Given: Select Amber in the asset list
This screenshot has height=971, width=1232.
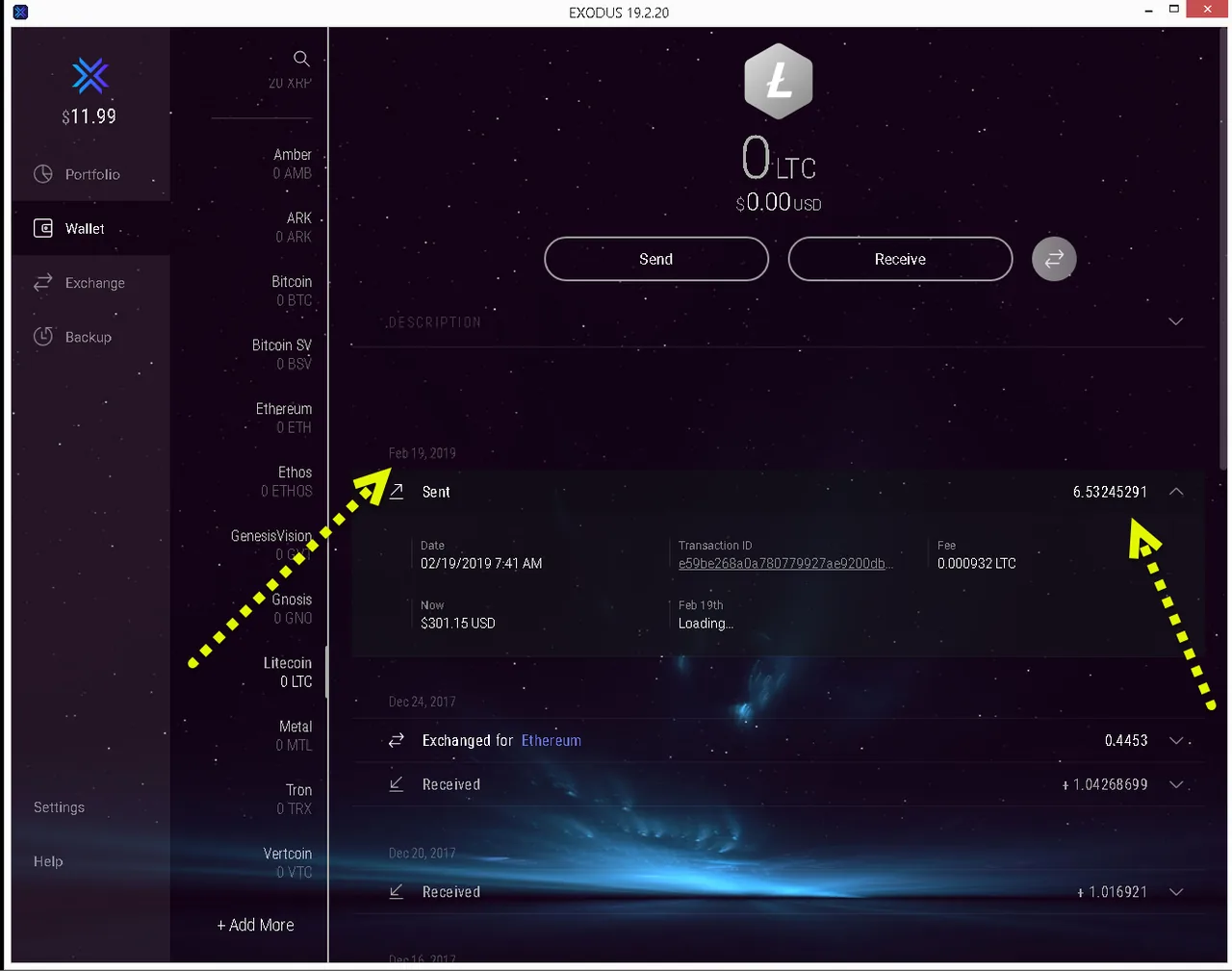Looking at the screenshot, I should (292, 164).
